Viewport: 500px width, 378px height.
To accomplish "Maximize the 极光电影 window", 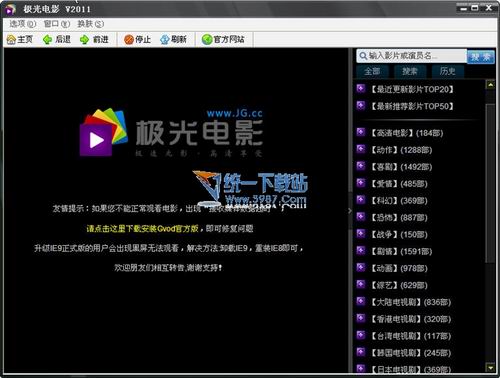I will [475, 8].
